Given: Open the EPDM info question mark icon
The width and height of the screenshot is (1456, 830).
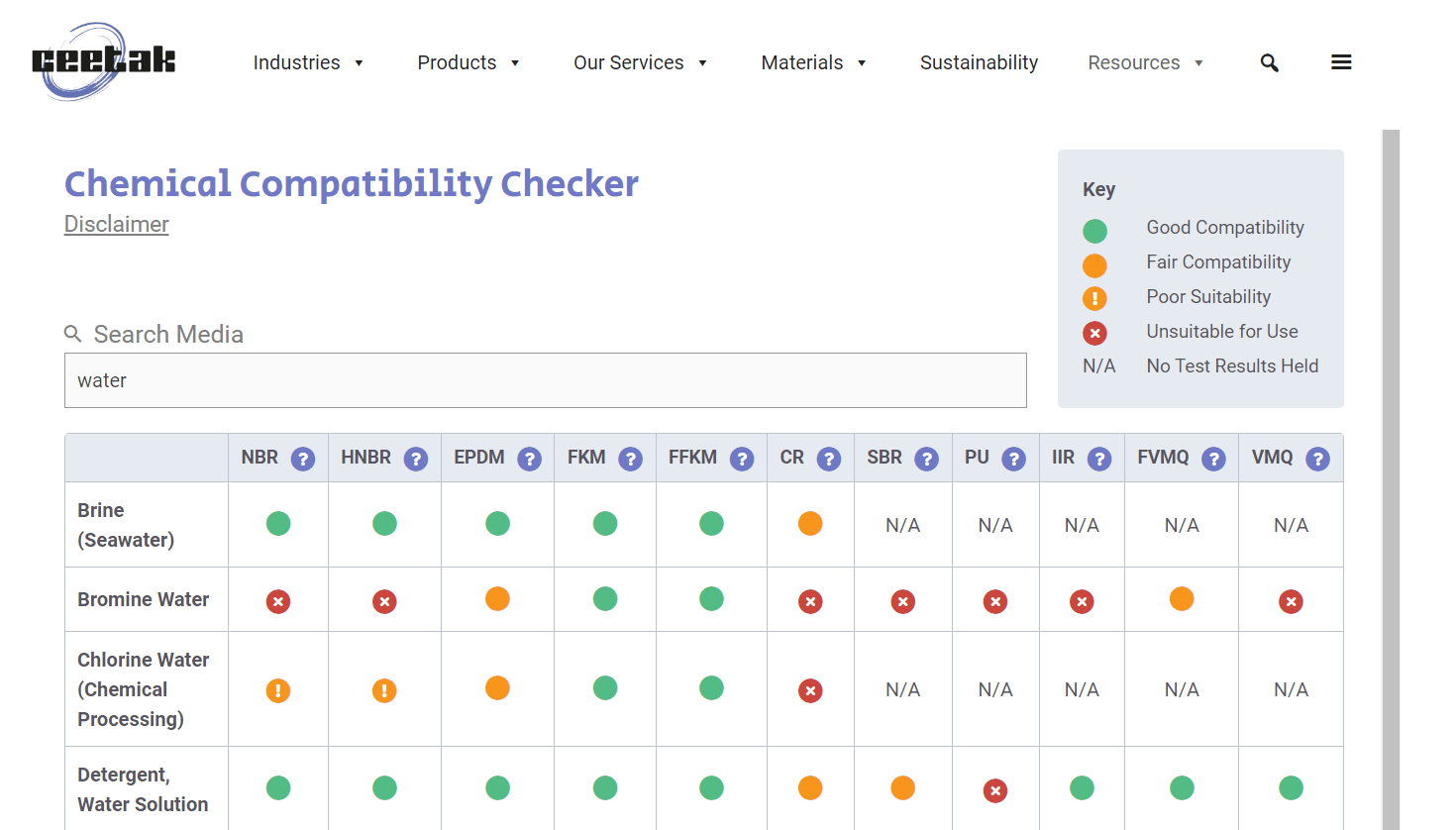Looking at the screenshot, I should 530,459.
